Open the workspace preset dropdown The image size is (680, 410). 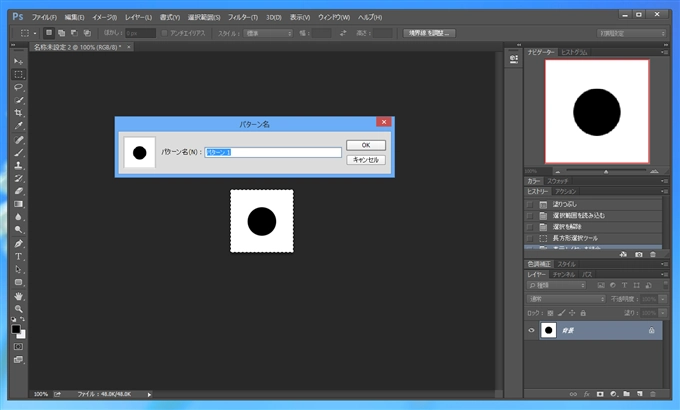coord(631,33)
